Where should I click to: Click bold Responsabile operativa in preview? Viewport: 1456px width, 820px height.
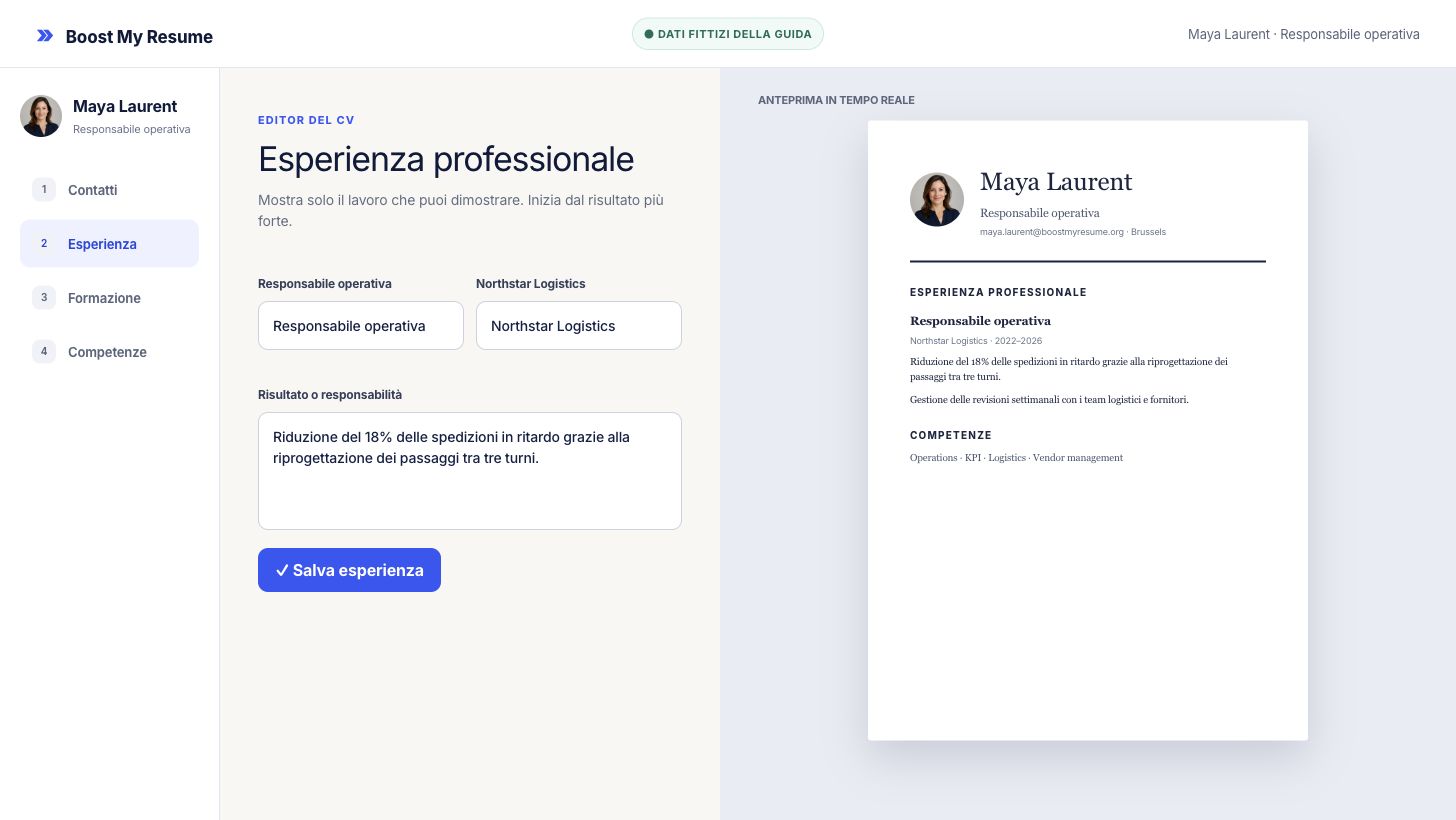point(980,321)
